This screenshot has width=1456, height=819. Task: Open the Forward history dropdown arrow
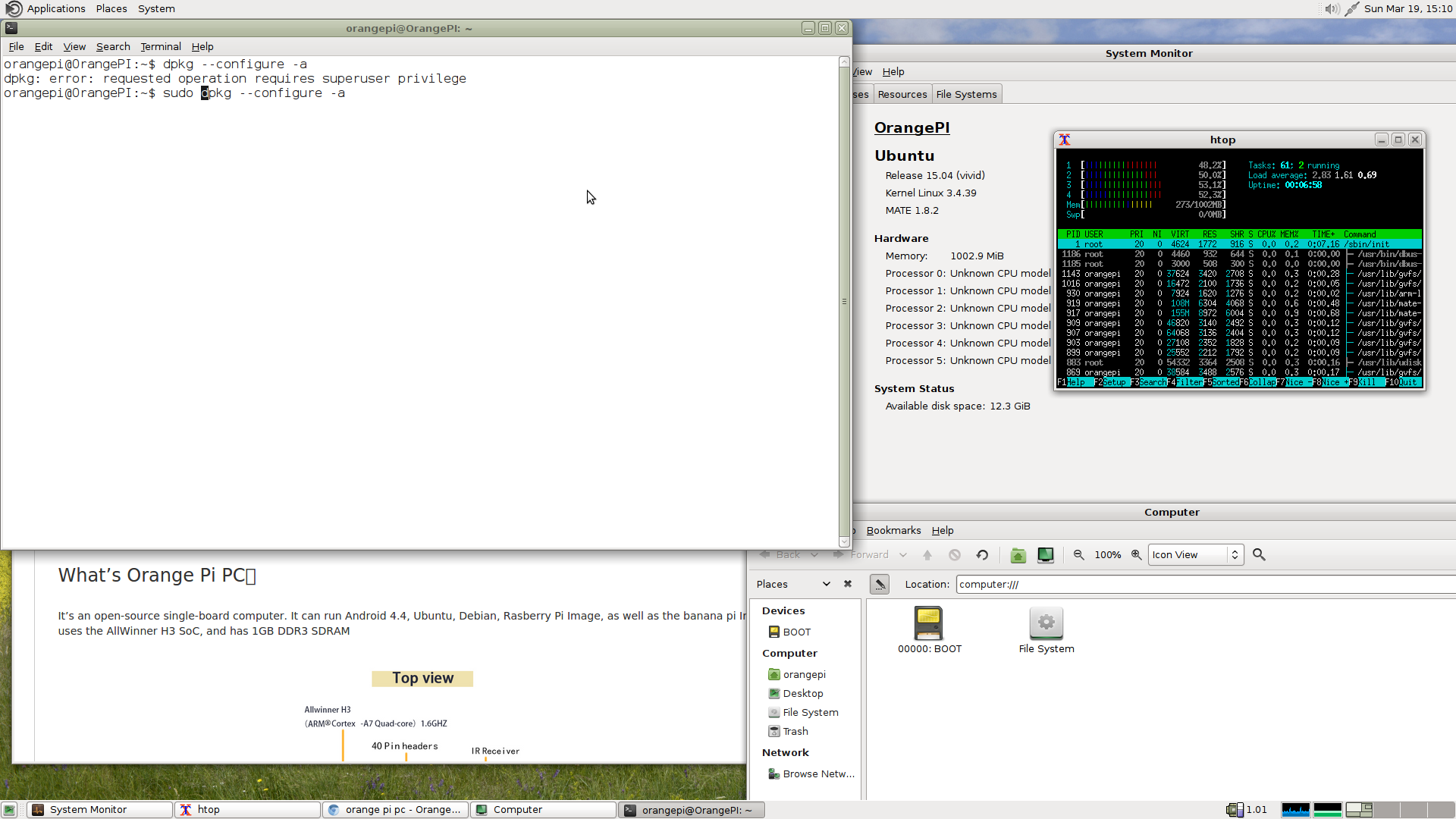pos(903,554)
